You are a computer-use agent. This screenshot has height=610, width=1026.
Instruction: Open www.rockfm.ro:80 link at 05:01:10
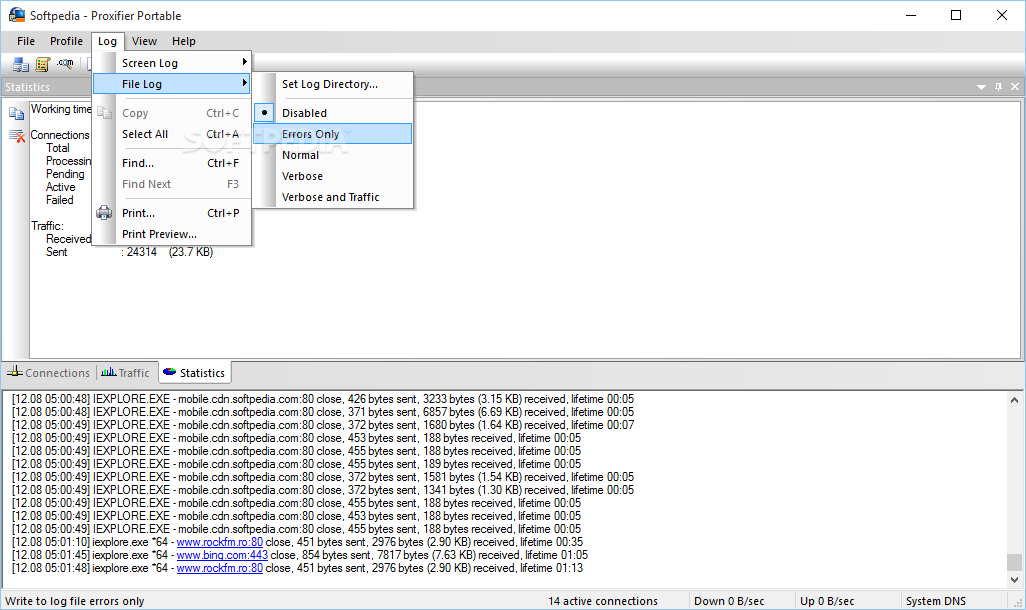coord(220,542)
